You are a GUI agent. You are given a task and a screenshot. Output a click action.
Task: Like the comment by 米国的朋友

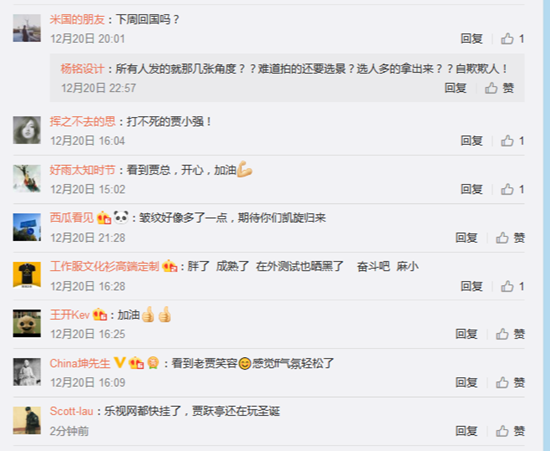(x=512, y=39)
